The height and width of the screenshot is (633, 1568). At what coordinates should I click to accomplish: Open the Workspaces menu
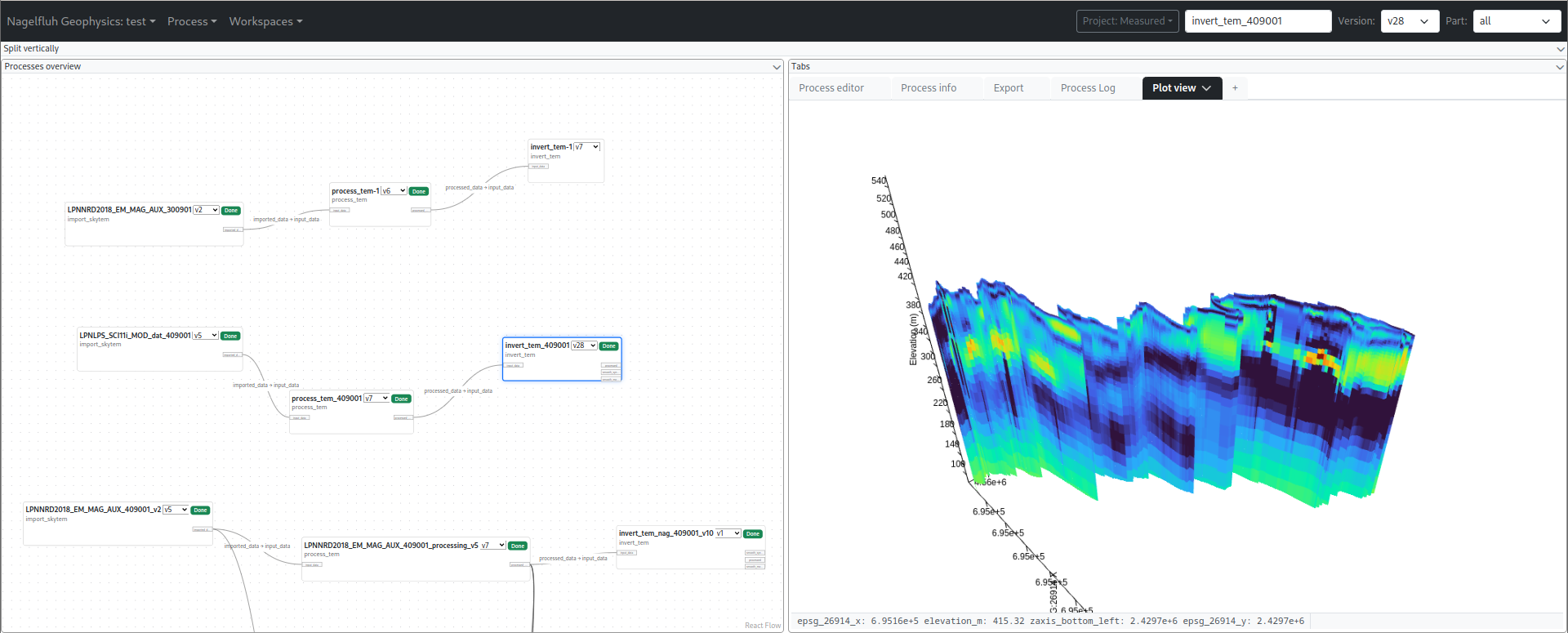click(265, 21)
